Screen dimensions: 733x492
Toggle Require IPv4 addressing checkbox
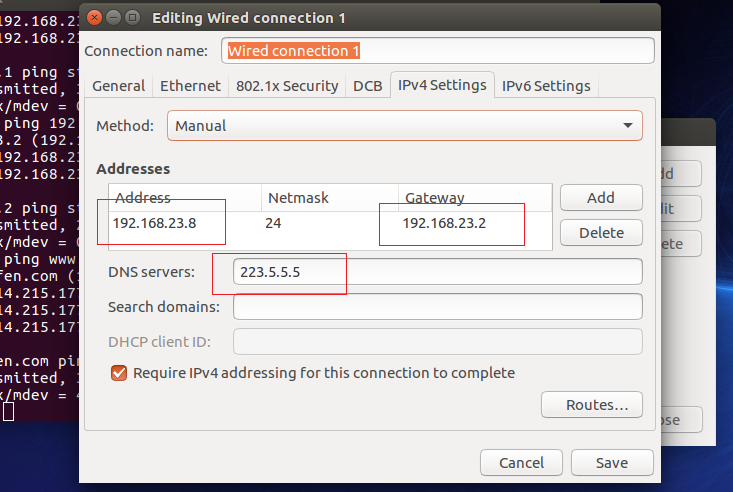click(x=119, y=373)
